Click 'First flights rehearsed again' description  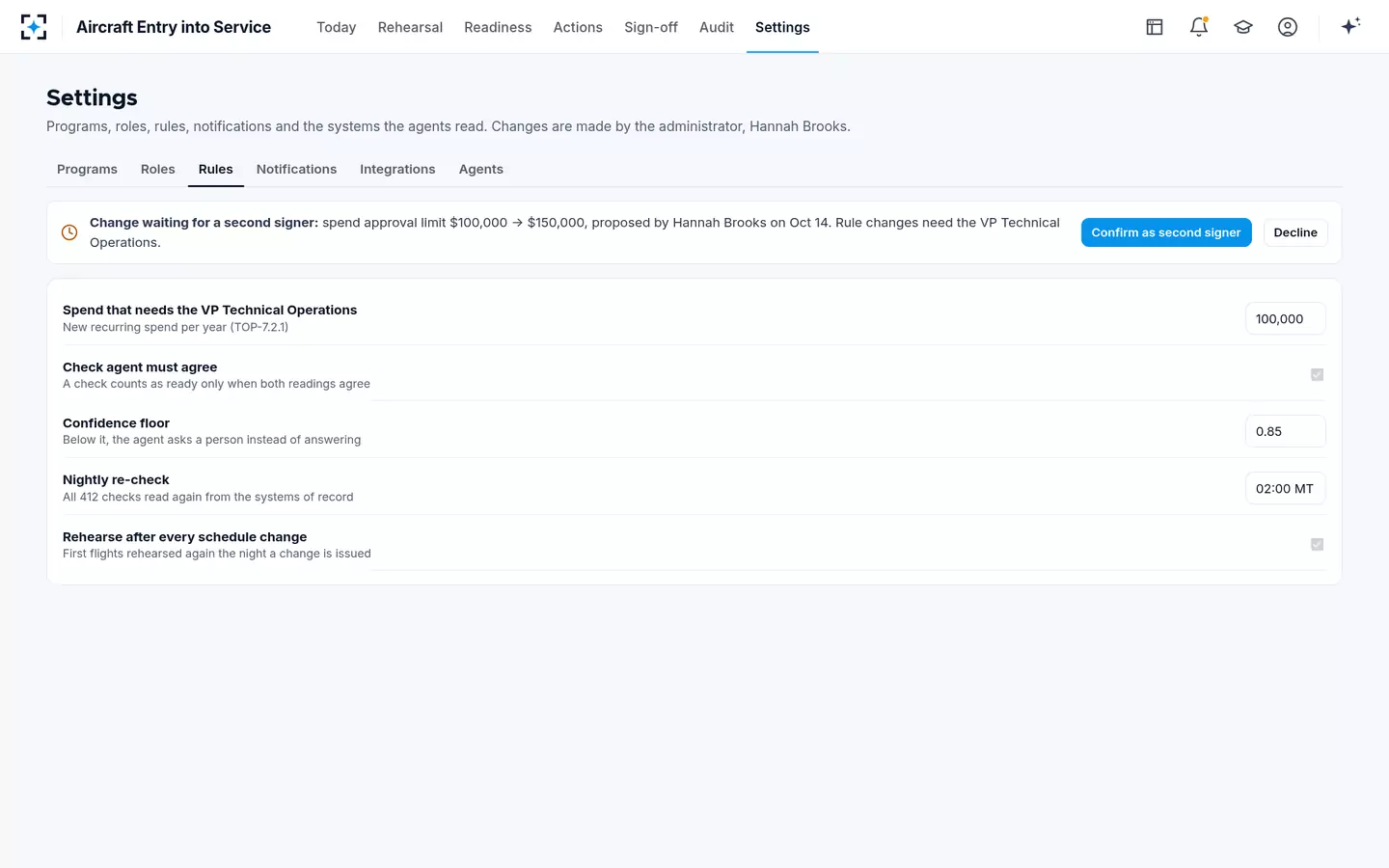pos(217,554)
